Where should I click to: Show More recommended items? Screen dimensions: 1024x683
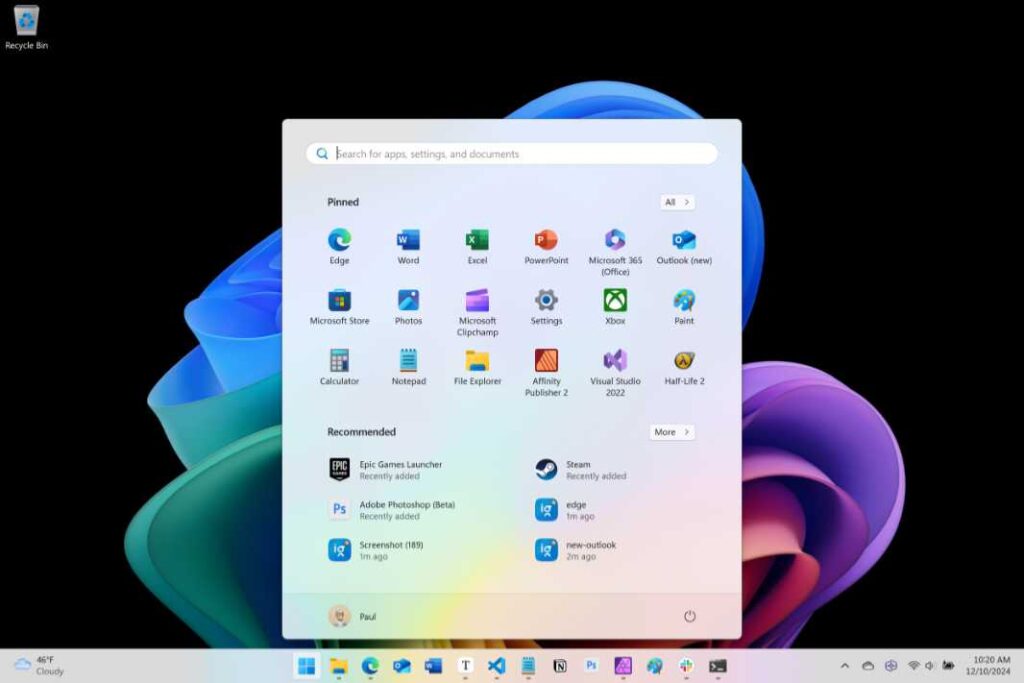[671, 432]
